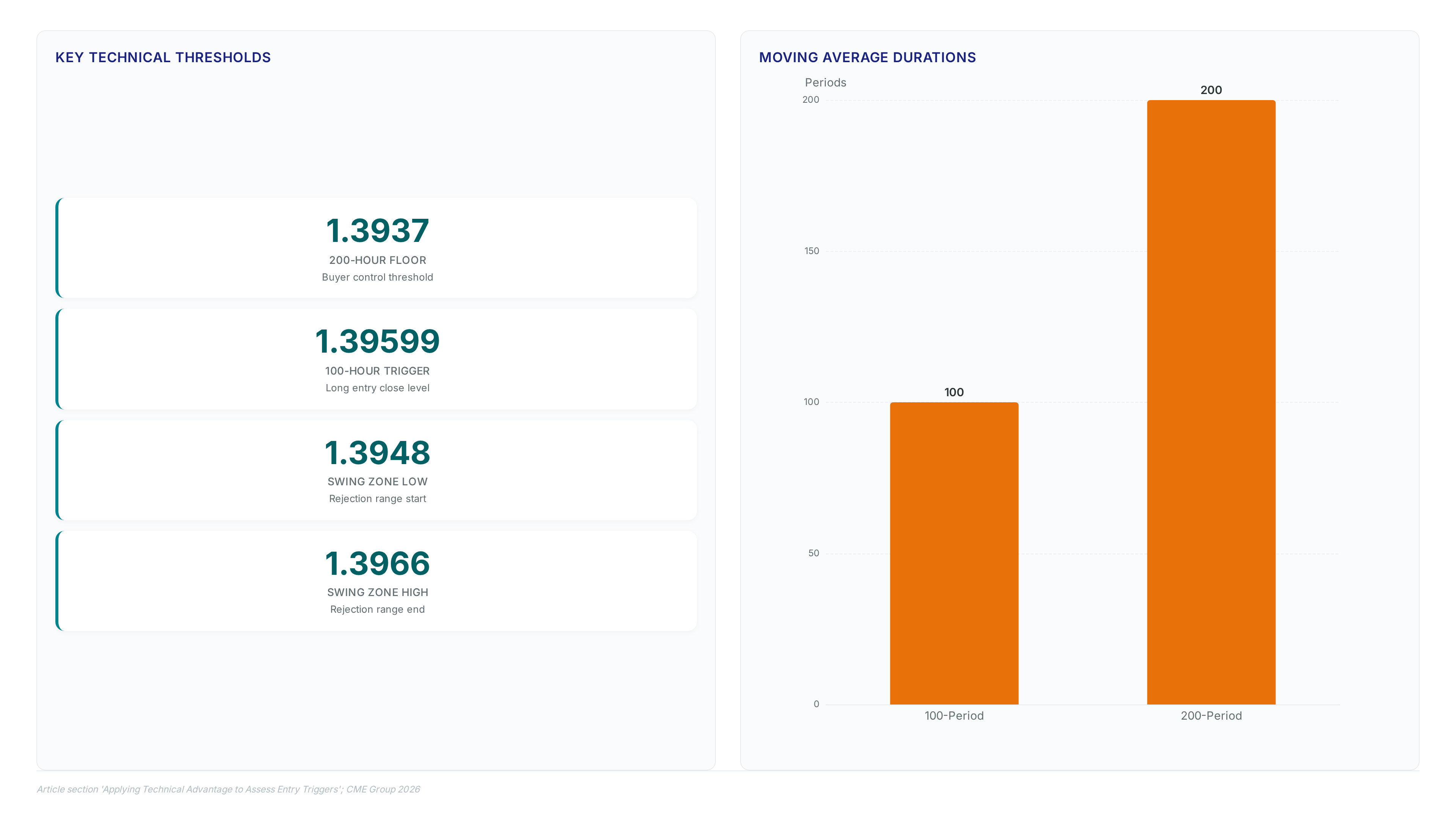This screenshot has height=819, width=1456.
Task: Select the 1.3966 swing zone high card
Action: pyautogui.click(x=377, y=580)
